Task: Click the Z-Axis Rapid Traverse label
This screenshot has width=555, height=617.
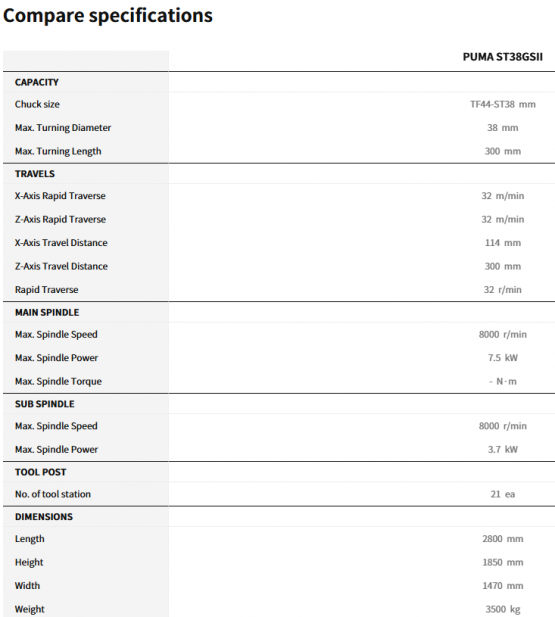Action: click(x=60, y=220)
